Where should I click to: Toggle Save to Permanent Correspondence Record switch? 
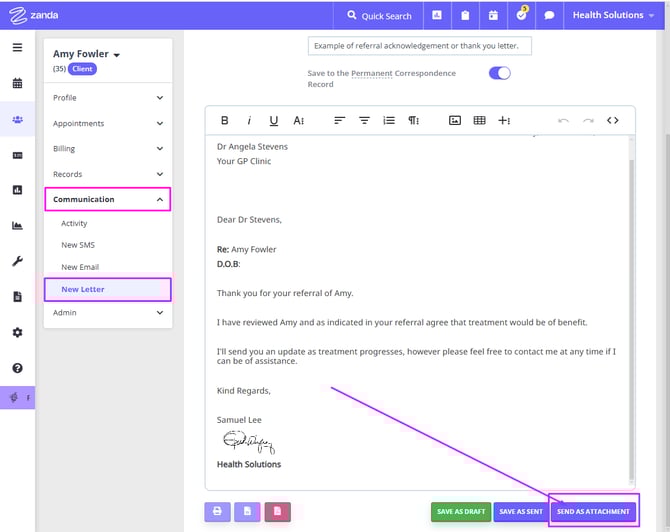click(499, 73)
